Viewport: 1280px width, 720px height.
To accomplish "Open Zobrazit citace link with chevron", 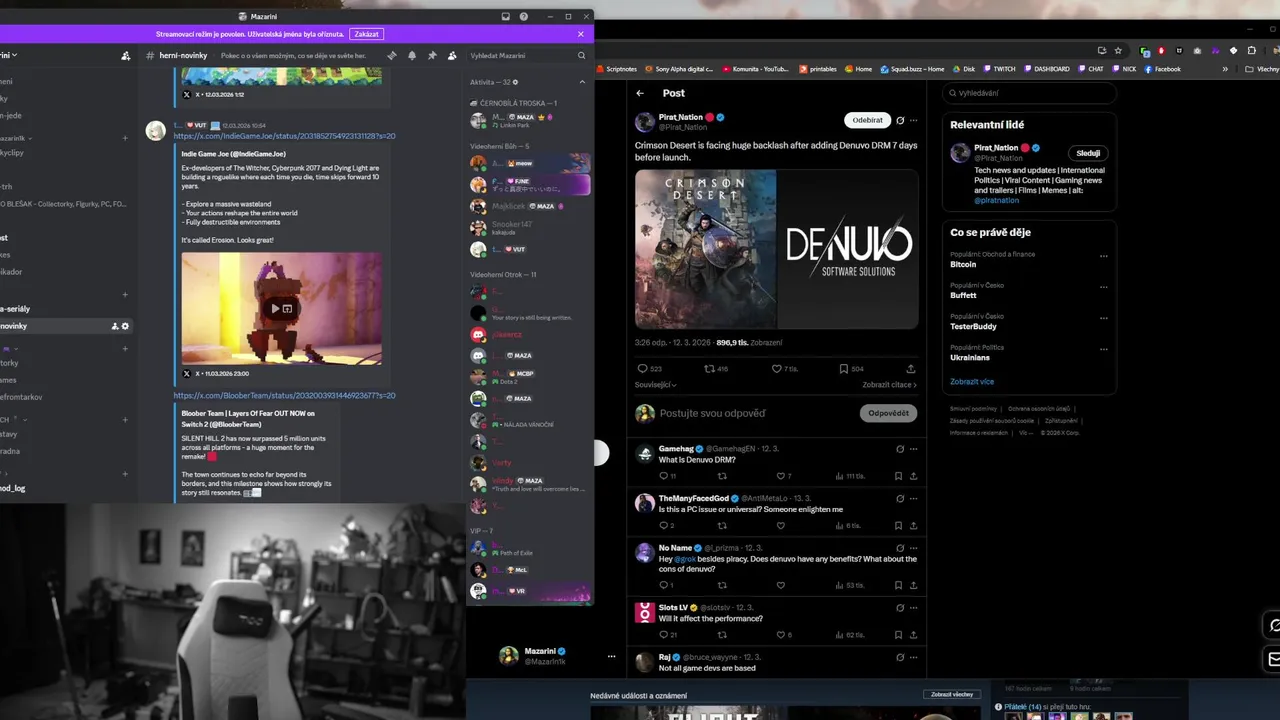I will [889, 385].
